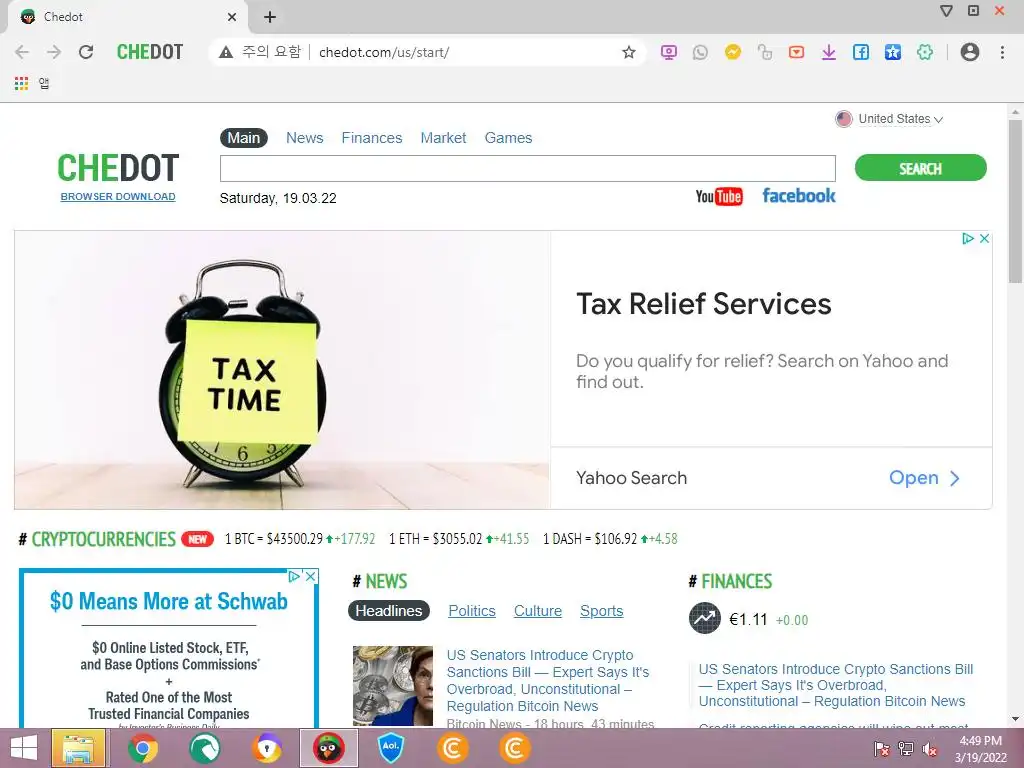Open the purple download arrow extension
The width and height of the screenshot is (1024, 768).
click(x=829, y=52)
